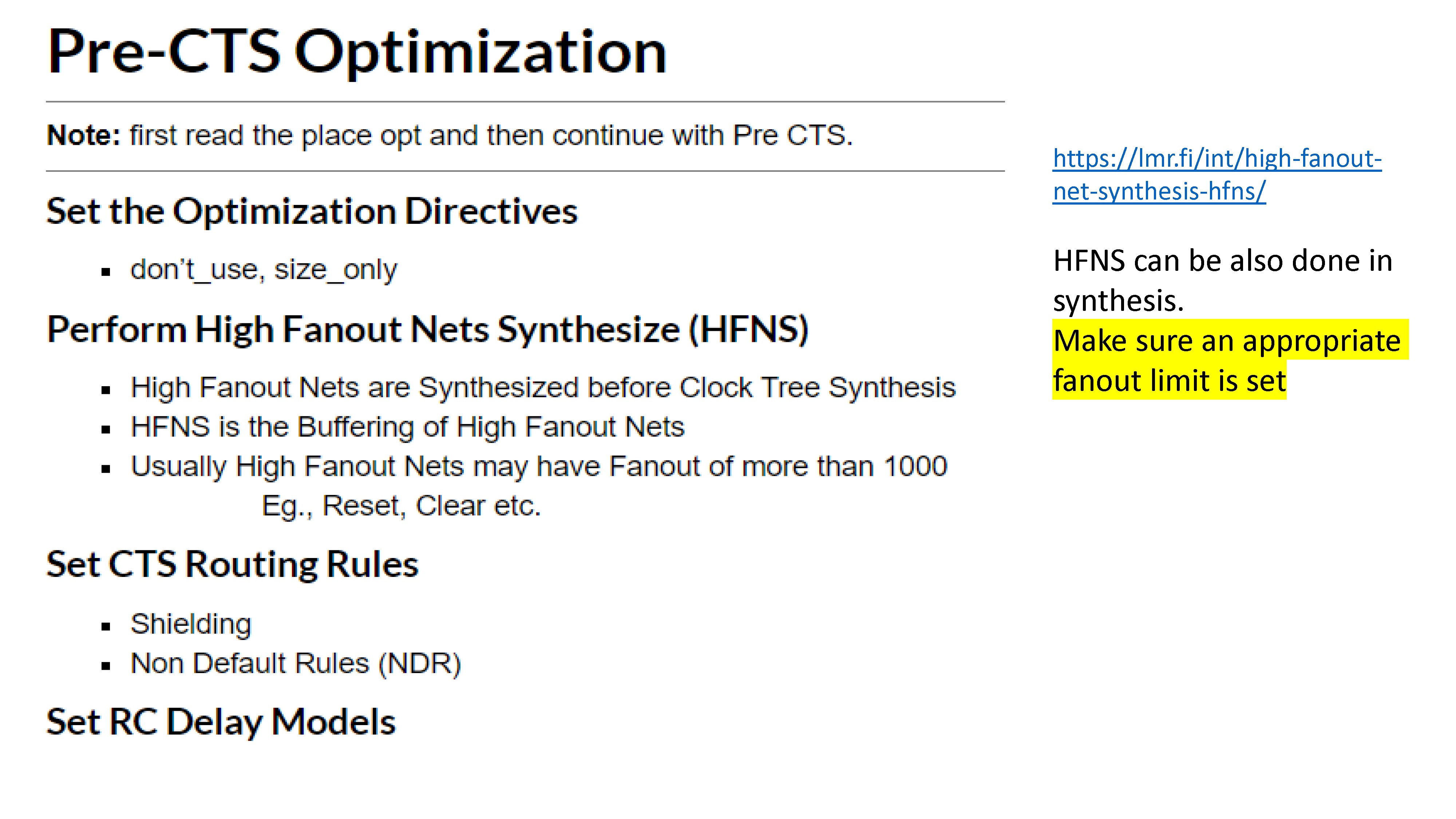Click the bullet marker before 'Shielding'
Image resolution: width=1456 pixels, height=819 pixels.
click(x=106, y=626)
